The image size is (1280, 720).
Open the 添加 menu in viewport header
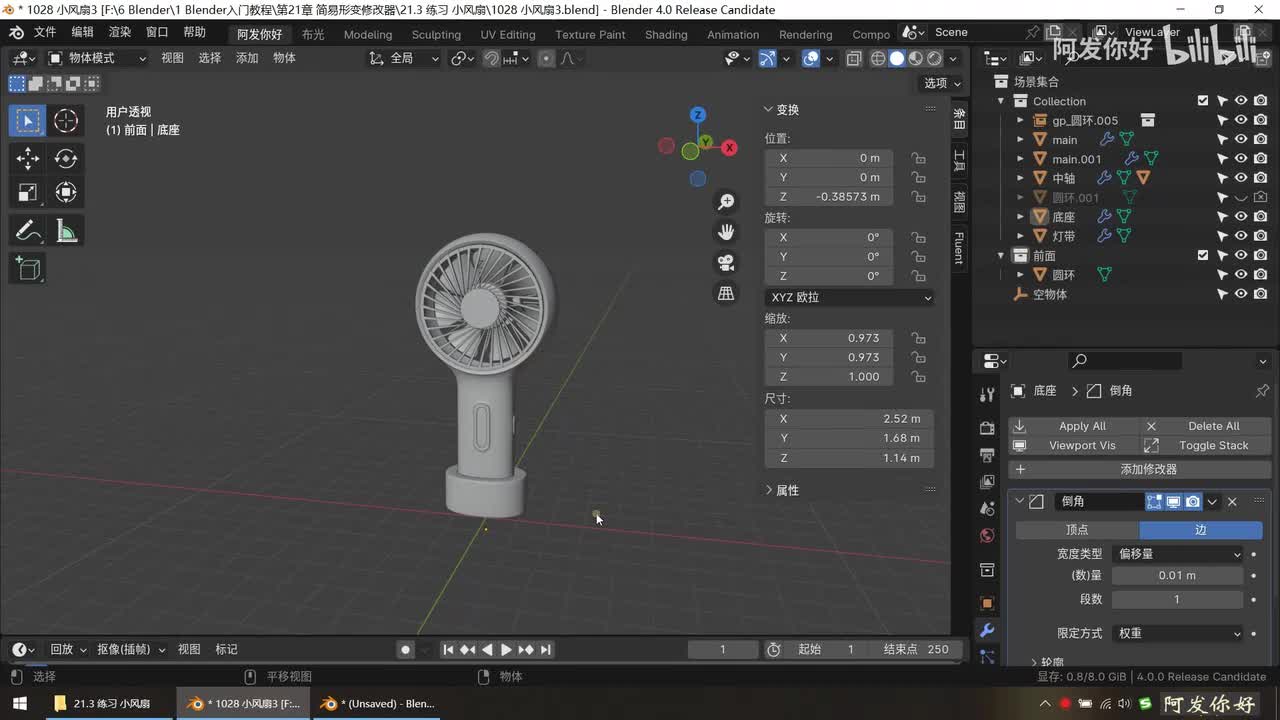click(247, 58)
